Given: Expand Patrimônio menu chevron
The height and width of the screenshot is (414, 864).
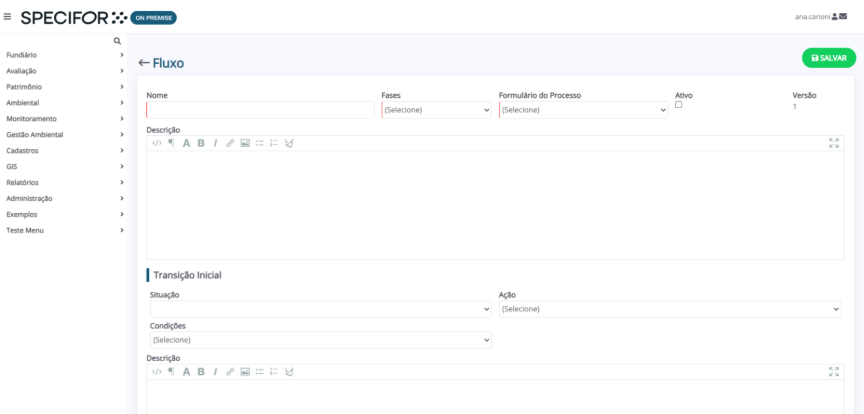Looking at the screenshot, I should coord(122,87).
